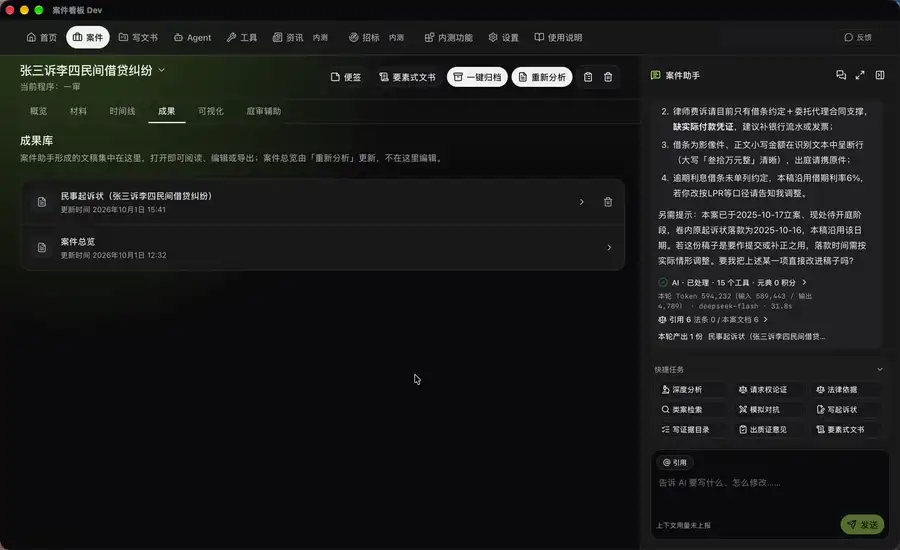
Task: Click the 案件助手 panel logo icon
Action: 655,75
